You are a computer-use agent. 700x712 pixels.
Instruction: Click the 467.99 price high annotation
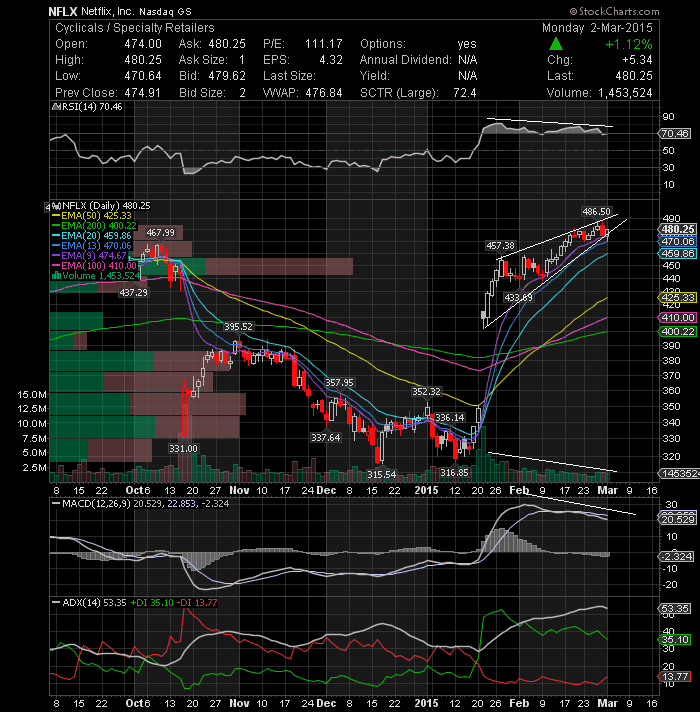pos(160,232)
